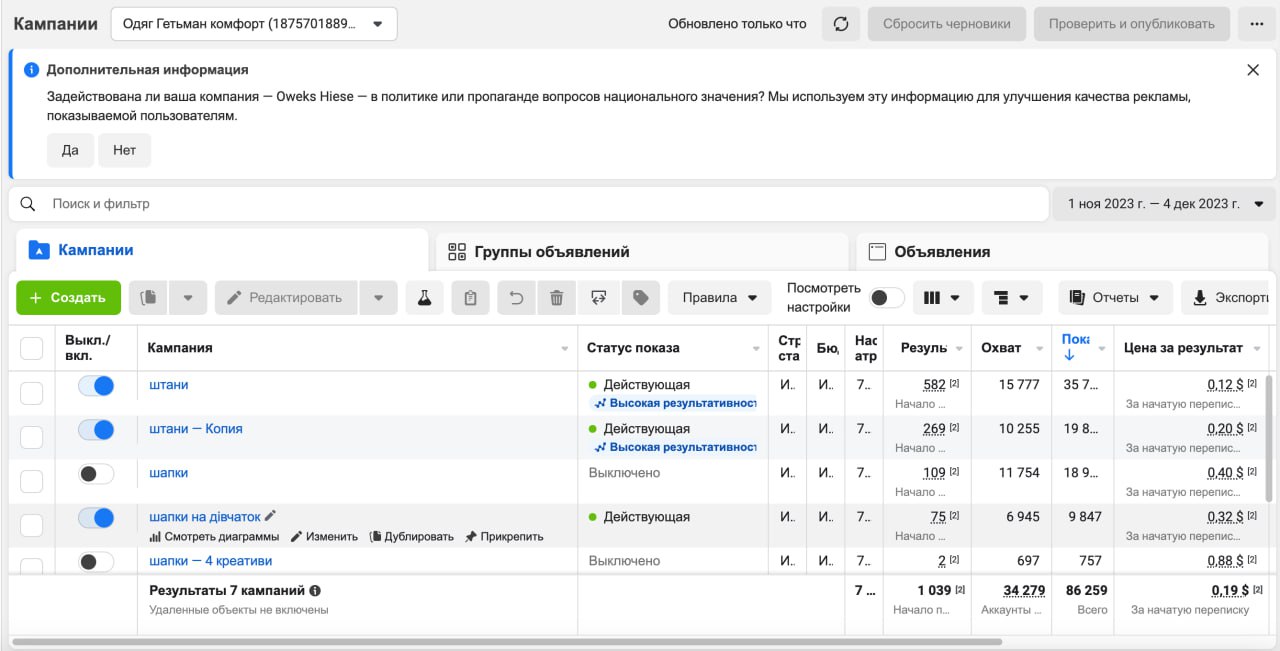1280x651 pixels.
Task: Expand the 'Отчеты' dropdown
Action: (x=1115, y=298)
